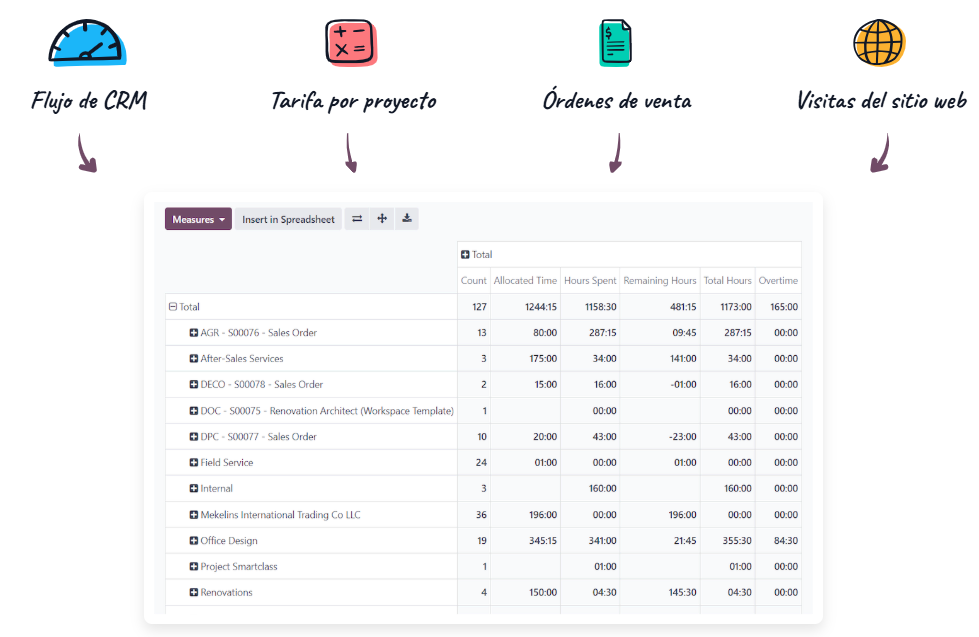The height and width of the screenshot is (637, 979).
Task: Expand the After-Sales Services row
Action: (194, 359)
